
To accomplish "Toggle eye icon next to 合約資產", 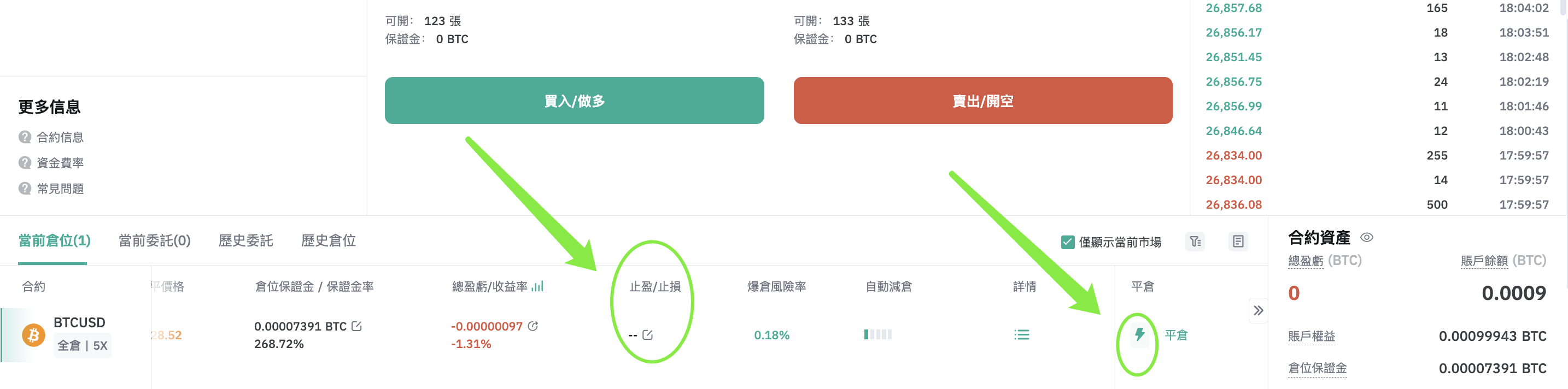I will pyautogui.click(x=1366, y=238).
